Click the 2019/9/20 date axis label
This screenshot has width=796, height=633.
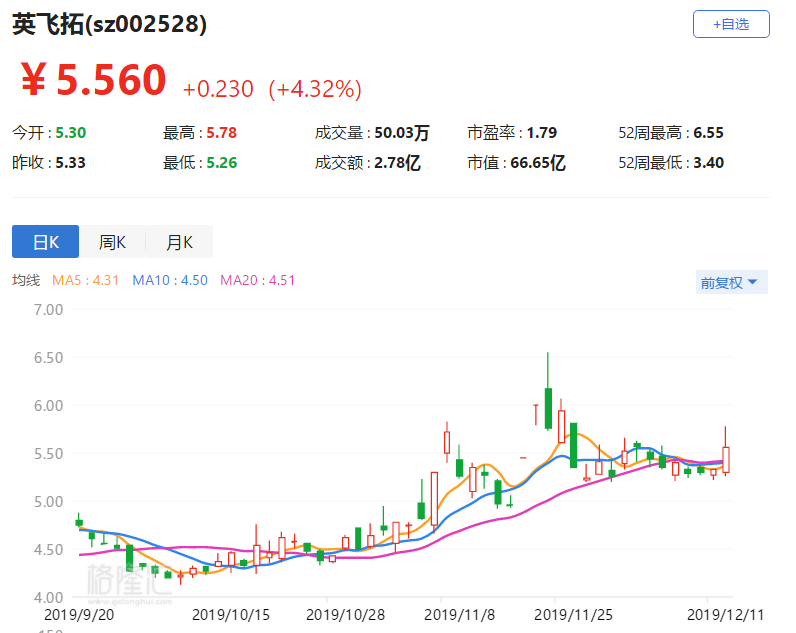coord(79,615)
